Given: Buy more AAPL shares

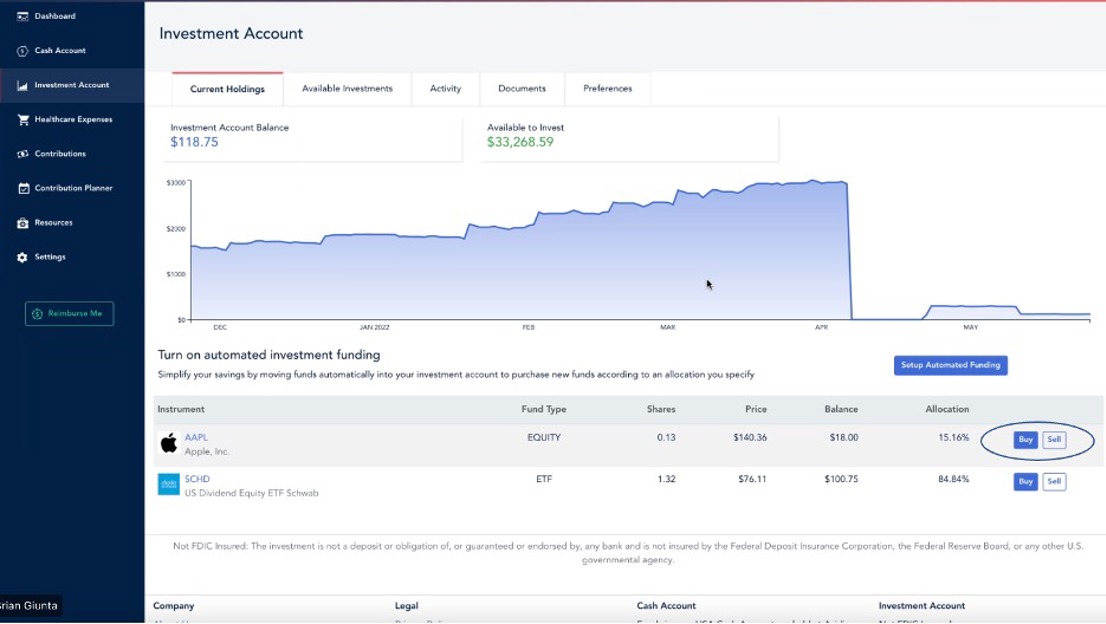Looking at the screenshot, I should 1025,440.
